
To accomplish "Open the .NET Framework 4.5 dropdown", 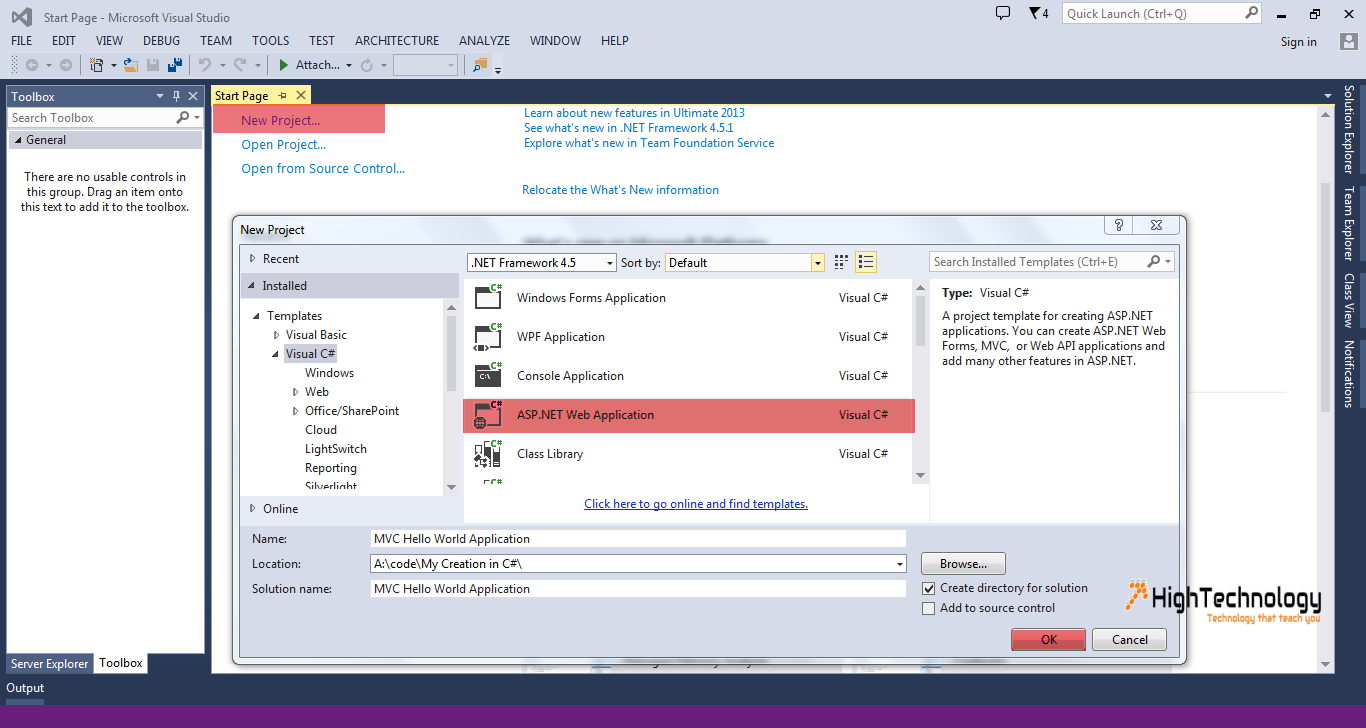I will (x=542, y=262).
